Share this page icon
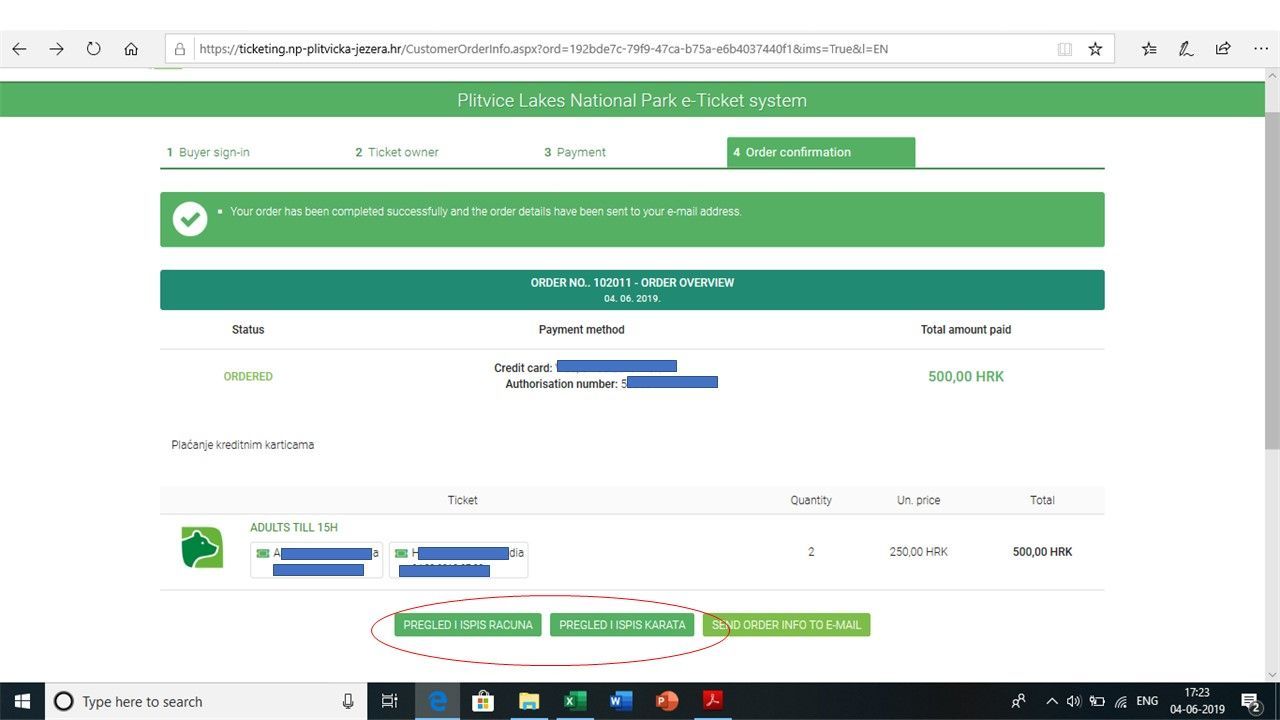1280x720 pixels. [x=1223, y=48]
